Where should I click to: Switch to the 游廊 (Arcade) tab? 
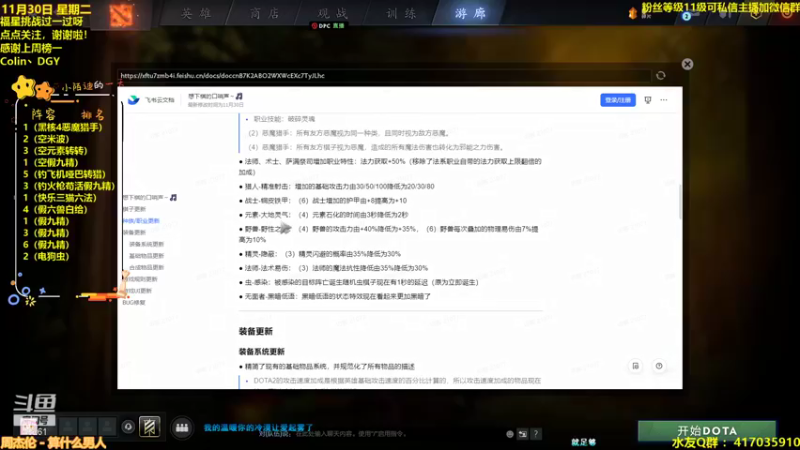point(470,13)
